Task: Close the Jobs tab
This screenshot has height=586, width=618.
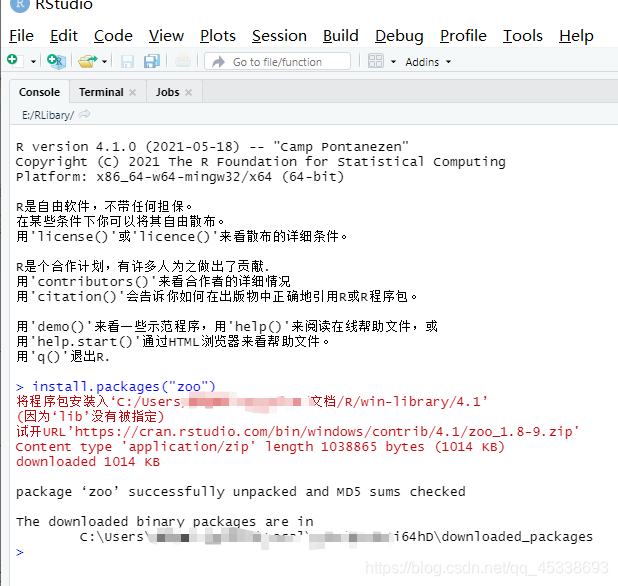Action: pos(188,93)
